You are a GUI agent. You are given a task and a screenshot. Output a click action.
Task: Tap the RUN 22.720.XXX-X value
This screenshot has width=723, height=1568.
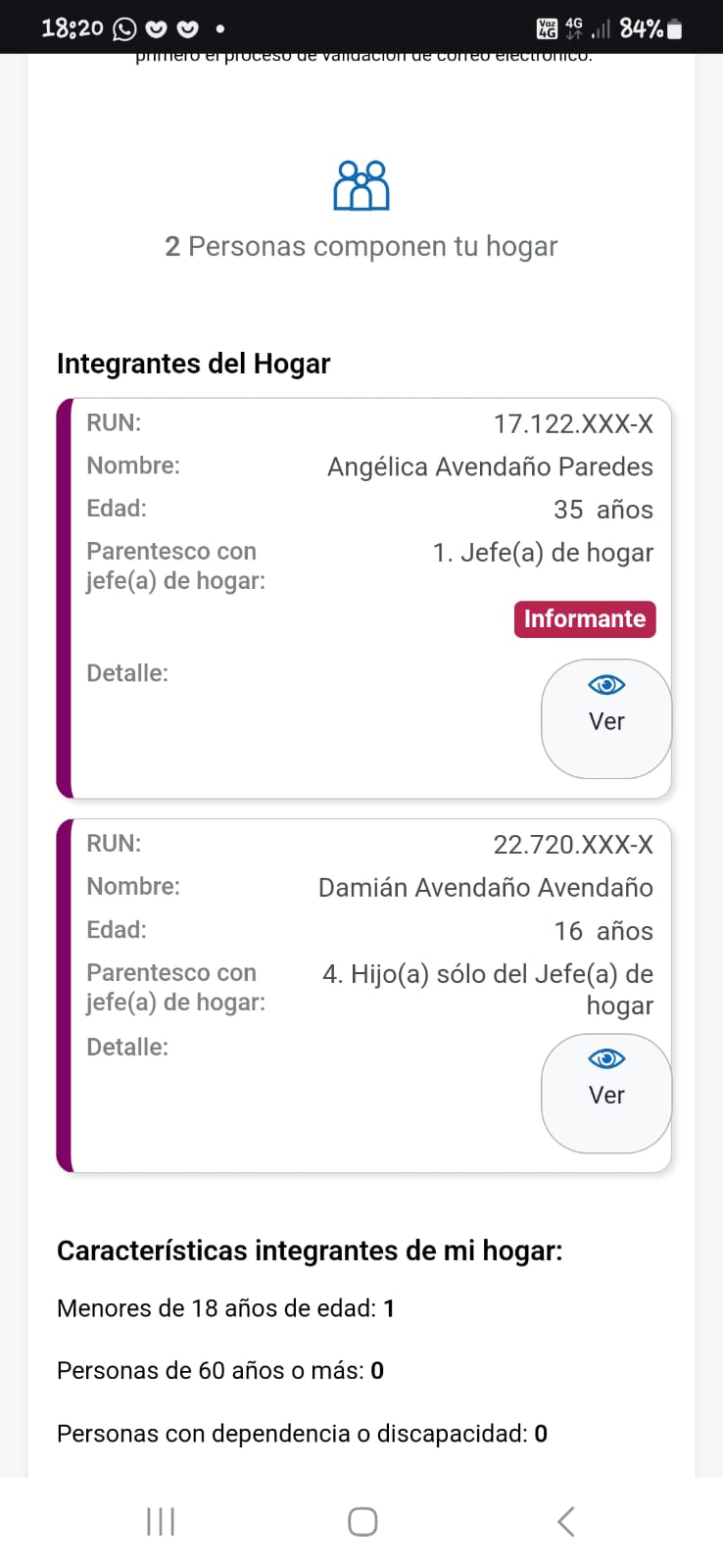tap(573, 845)
